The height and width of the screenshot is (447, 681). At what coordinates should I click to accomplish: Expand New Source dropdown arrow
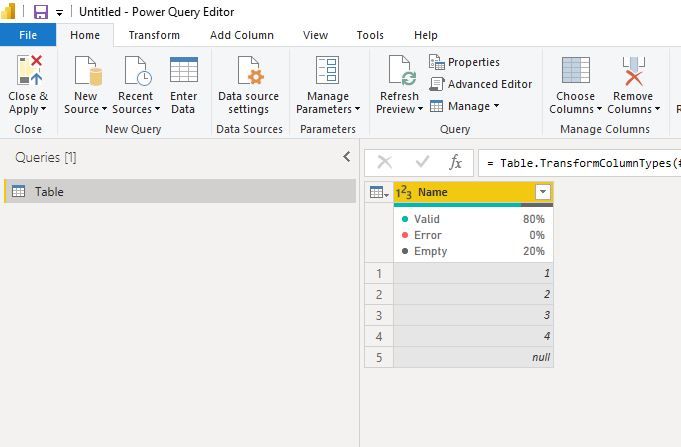coord(104,109)
